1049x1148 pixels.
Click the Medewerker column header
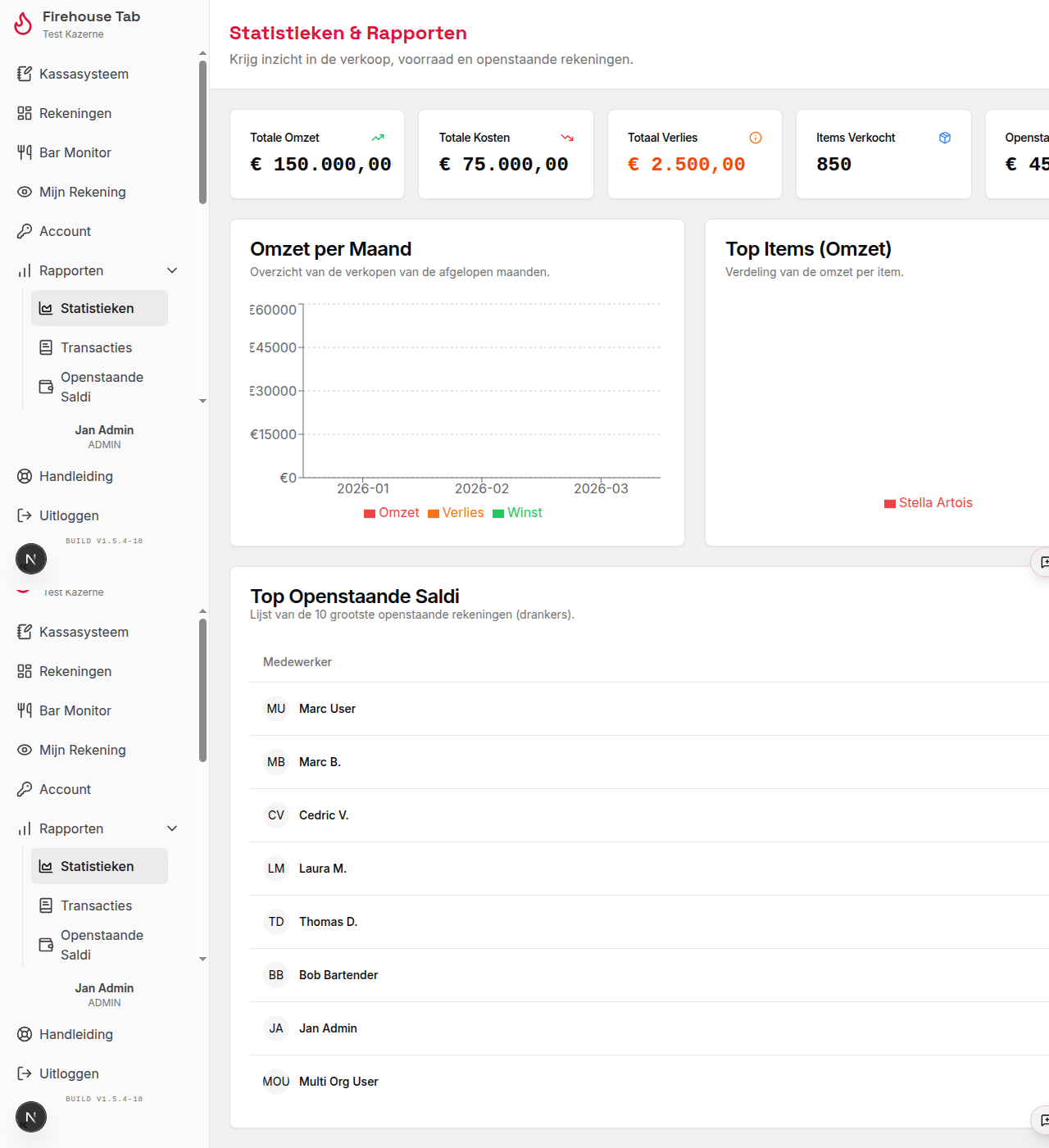tap(297, 662)
